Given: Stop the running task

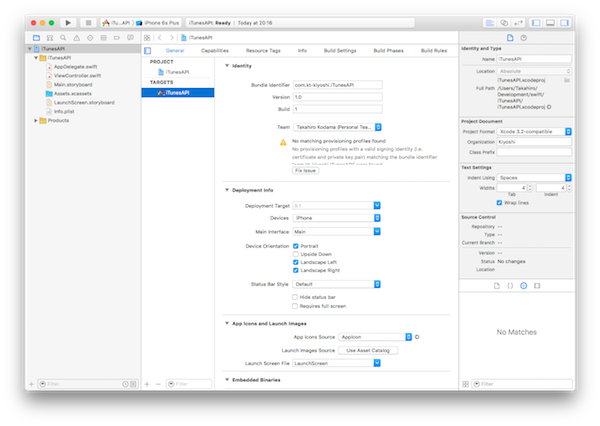Looking at the screenshot, I should (x=88, y=23).
